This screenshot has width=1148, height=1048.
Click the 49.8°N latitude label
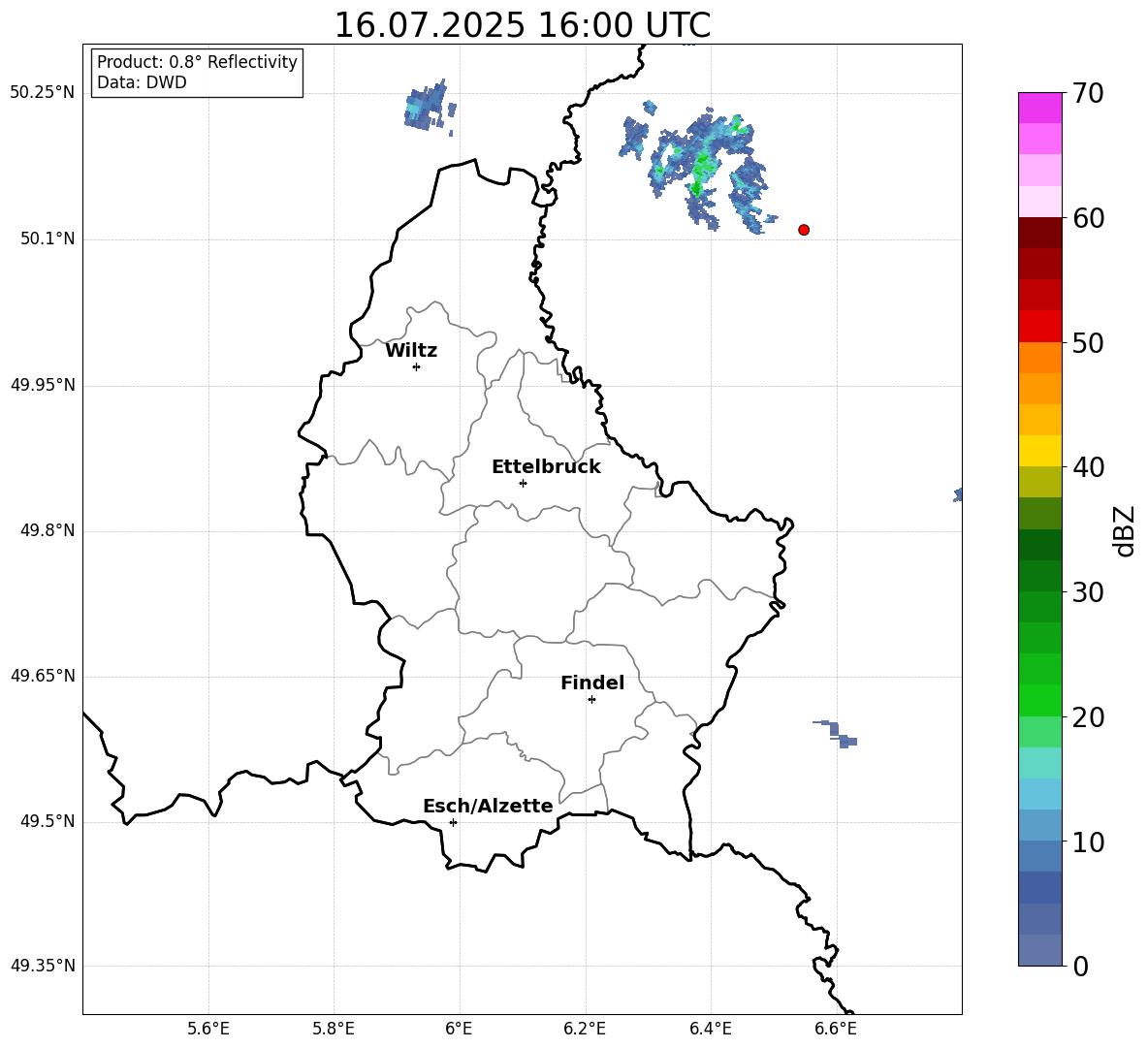click(x=48, y=530)
